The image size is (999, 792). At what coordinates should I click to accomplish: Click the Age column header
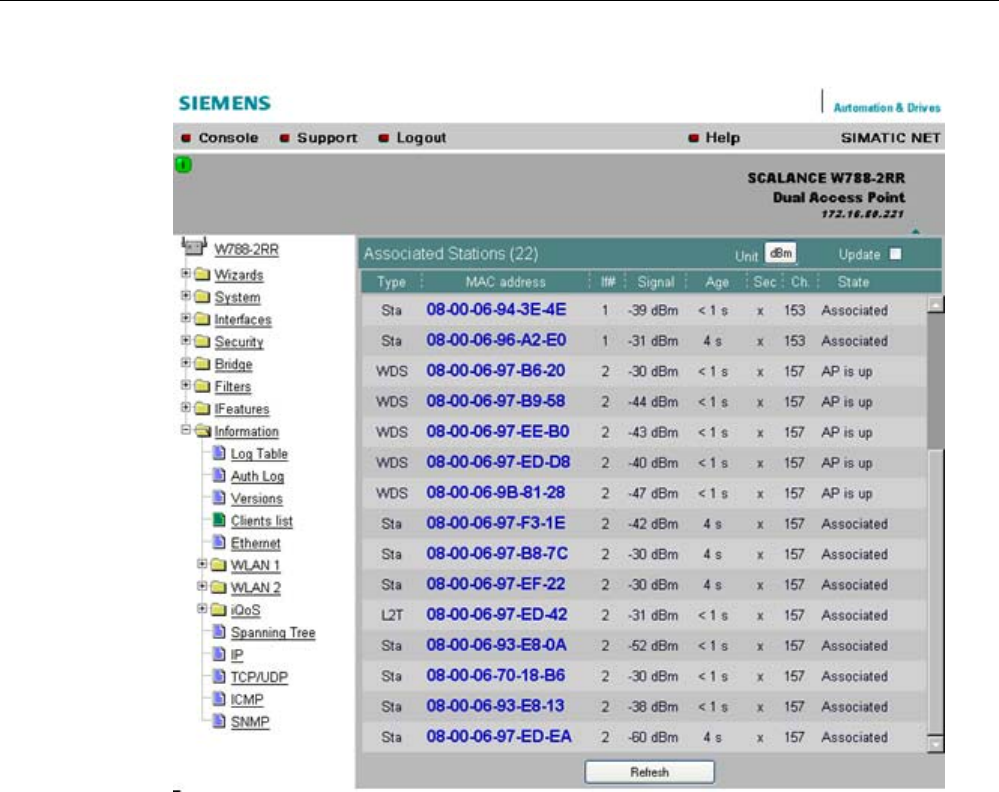(x=717, y=282)
